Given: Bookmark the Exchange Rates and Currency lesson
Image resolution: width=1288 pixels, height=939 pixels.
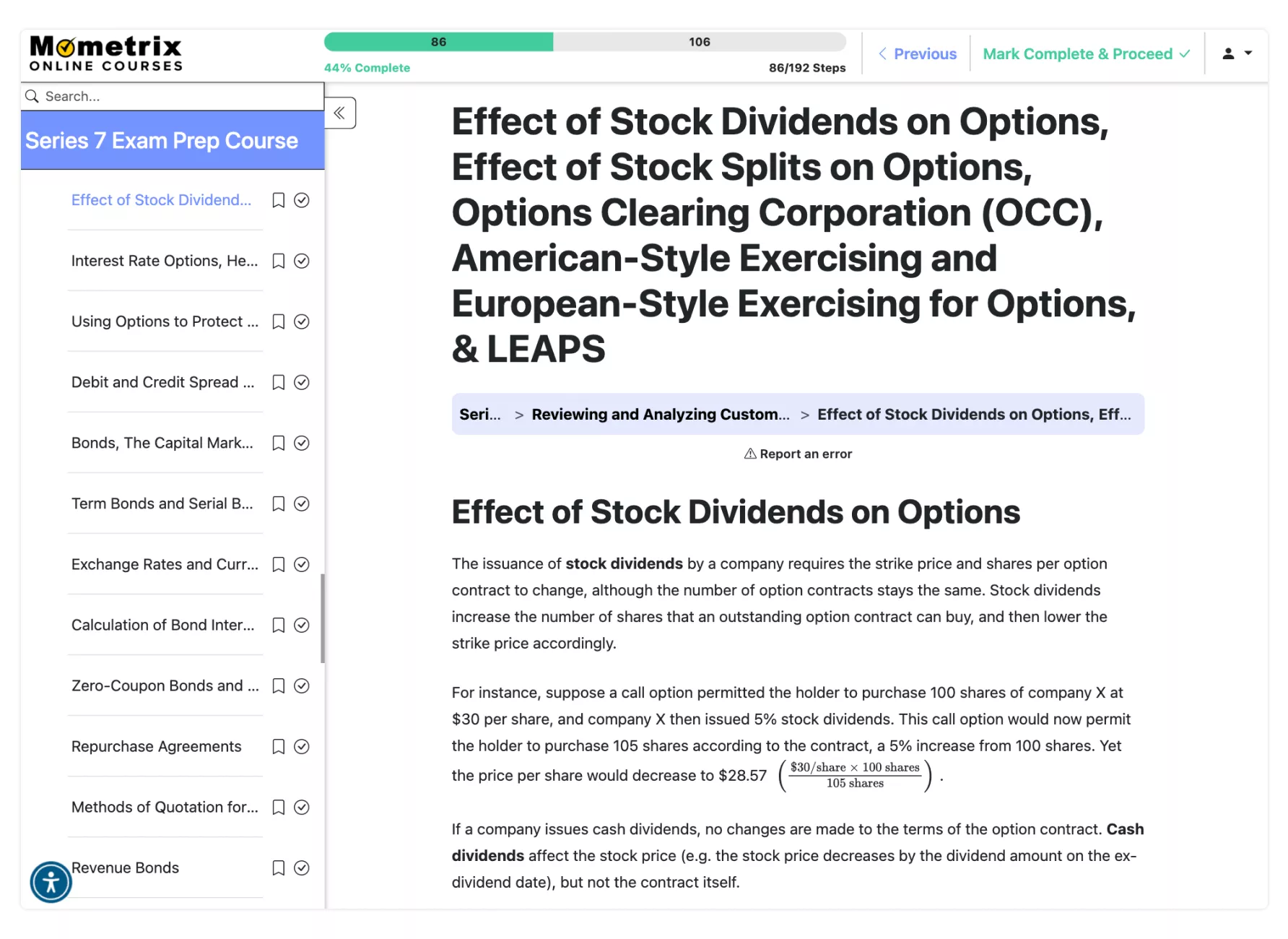Looking at the screenshot, I should (278, 564).
